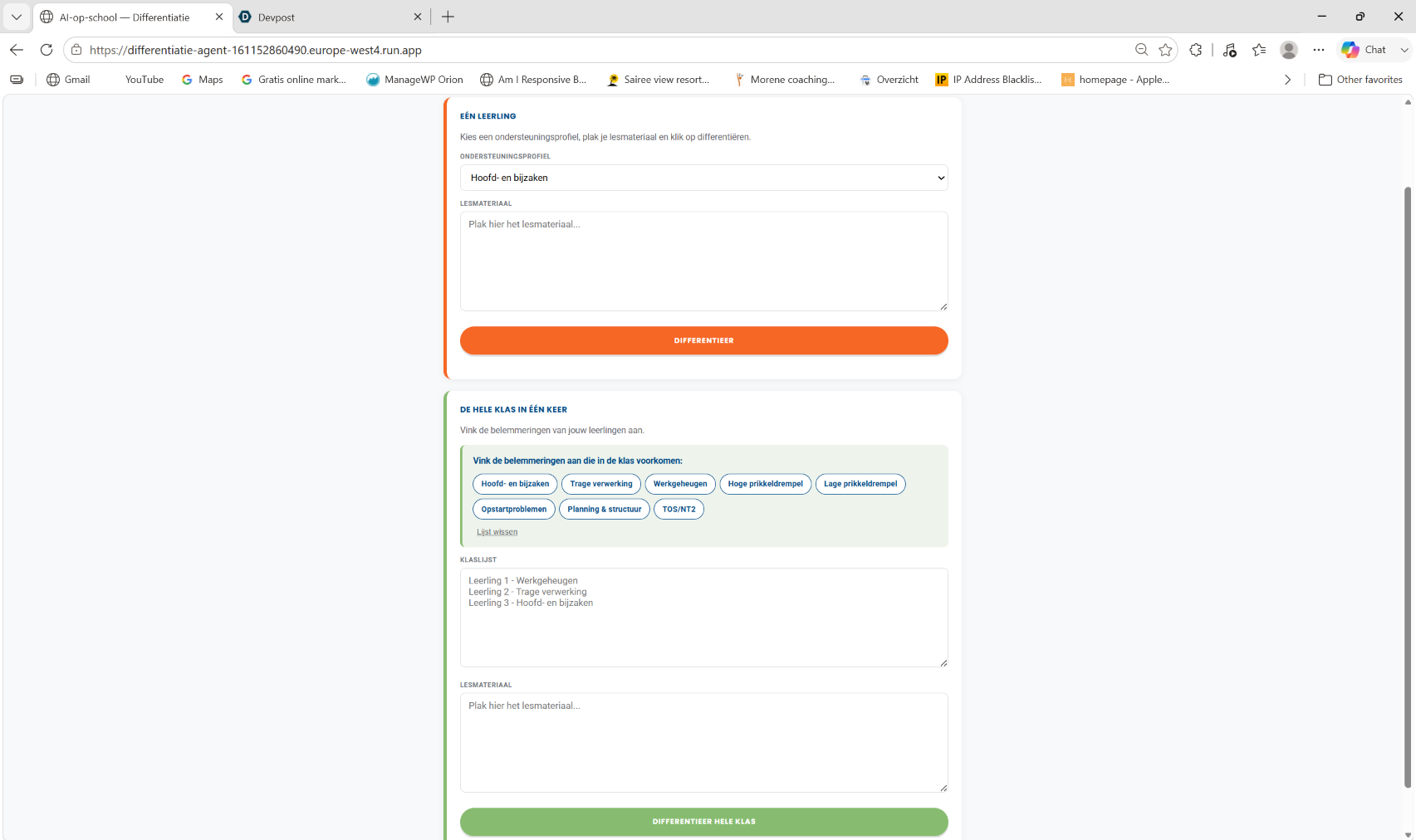1416x840 pixels.
Task: Toggle Planning & structuur chip
Action: click(x=605, y=510)
